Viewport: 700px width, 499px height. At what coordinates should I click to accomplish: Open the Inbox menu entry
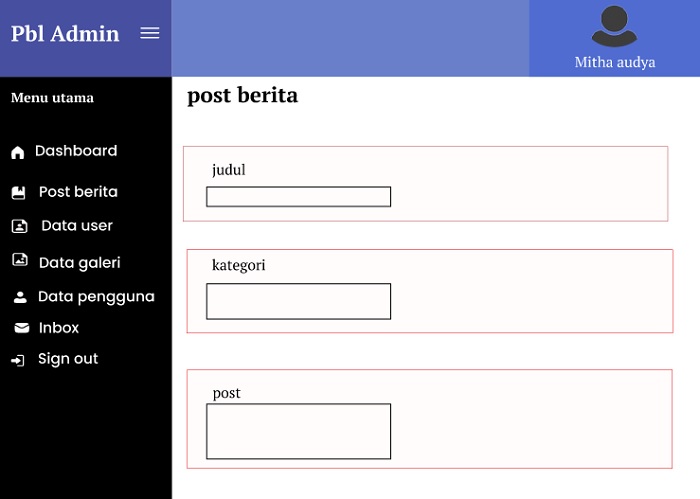(x=59, y=328)
